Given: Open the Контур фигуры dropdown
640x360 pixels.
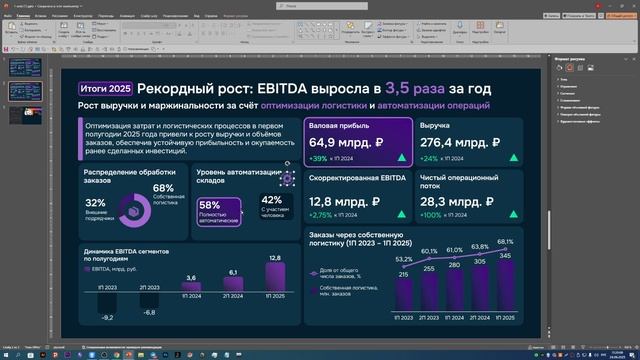Looking at the screenshot, I should tap(391, 30).
